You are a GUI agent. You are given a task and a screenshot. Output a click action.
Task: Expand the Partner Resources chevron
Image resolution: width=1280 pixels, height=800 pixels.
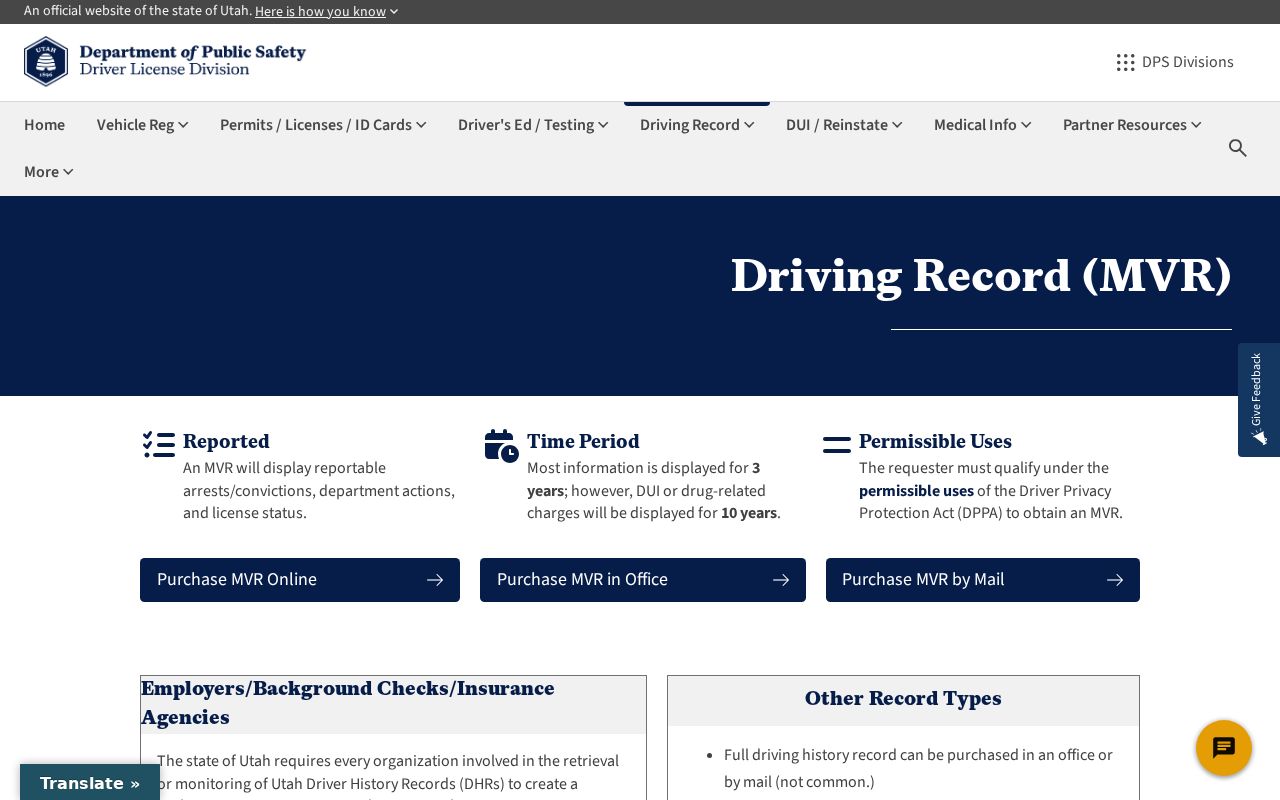tap(1196, 125)
